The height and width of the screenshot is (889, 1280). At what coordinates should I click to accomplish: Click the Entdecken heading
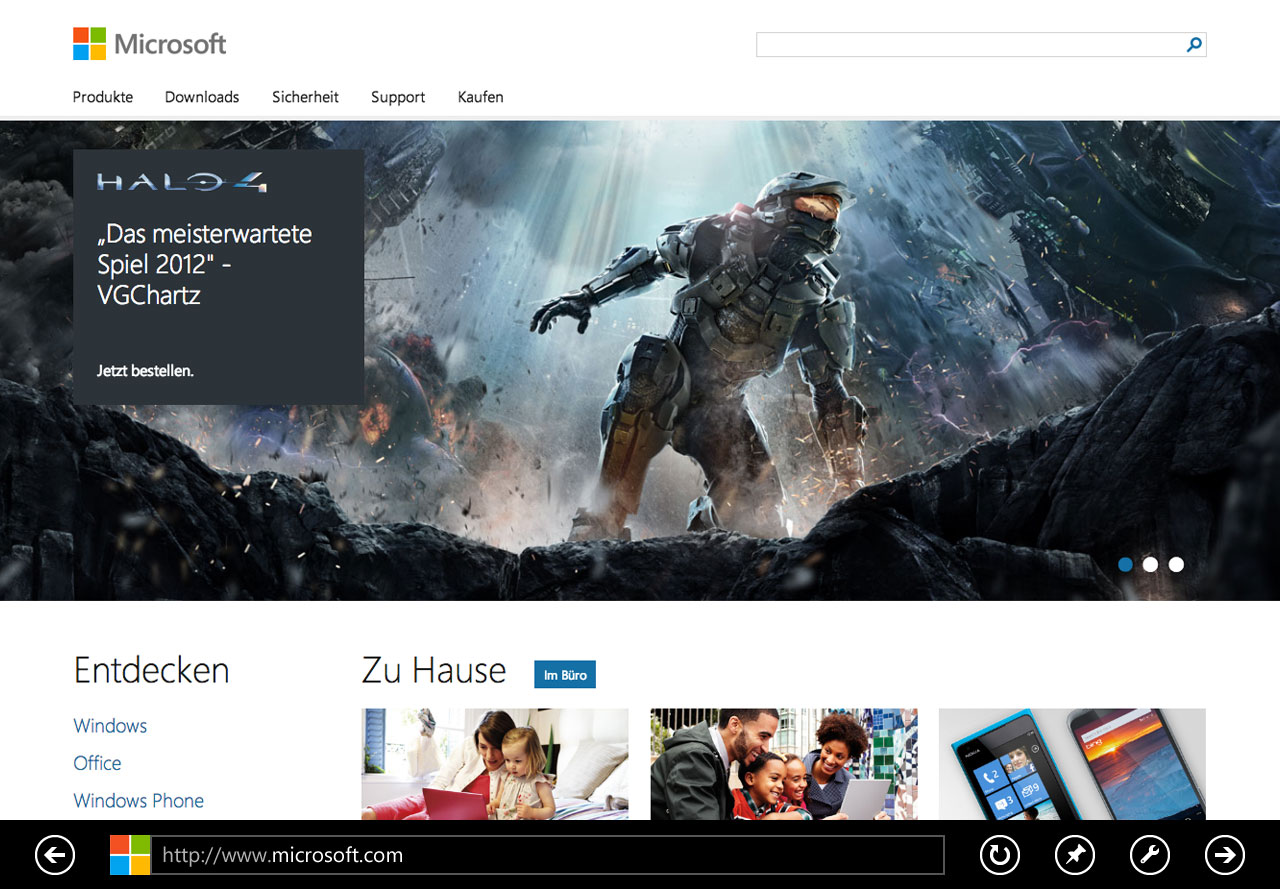click(152, 670)
